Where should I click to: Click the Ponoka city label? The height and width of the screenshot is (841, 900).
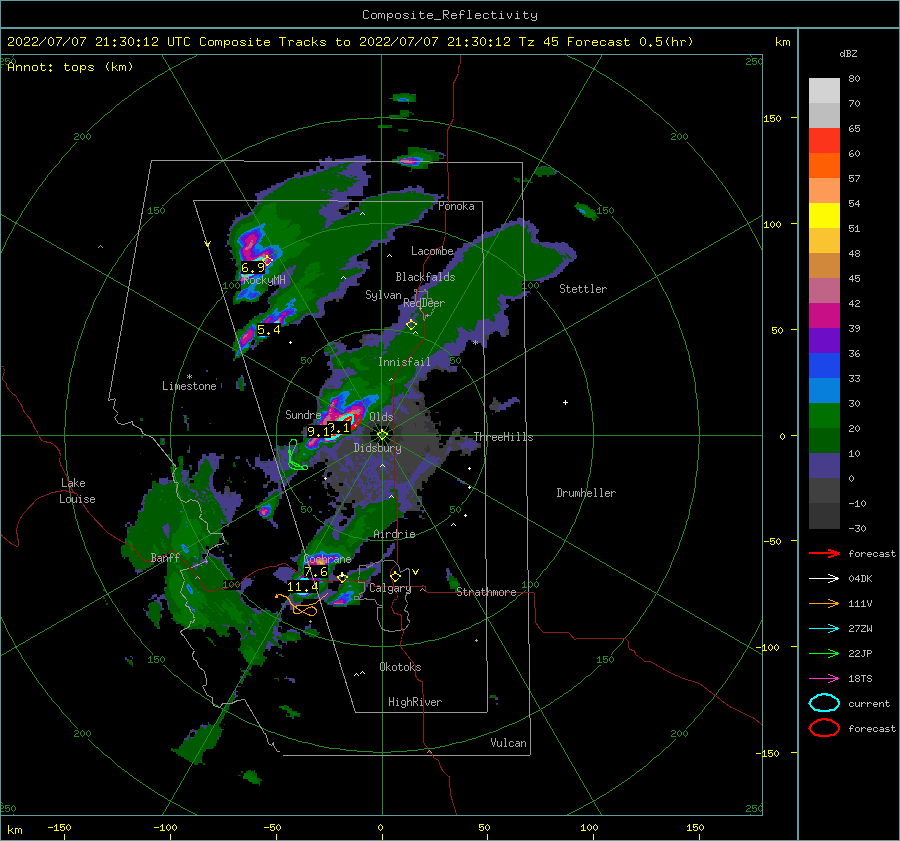tap(456, 206)
